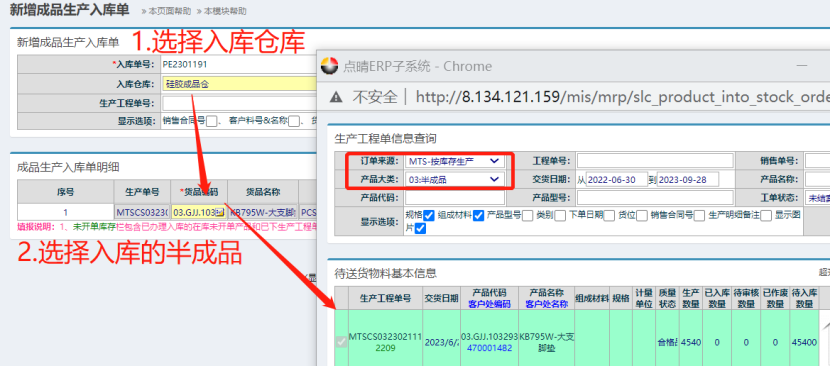Tick the 销售合同号 checkbox in query panel
This screenshot has height=367, width=830.
699,216
